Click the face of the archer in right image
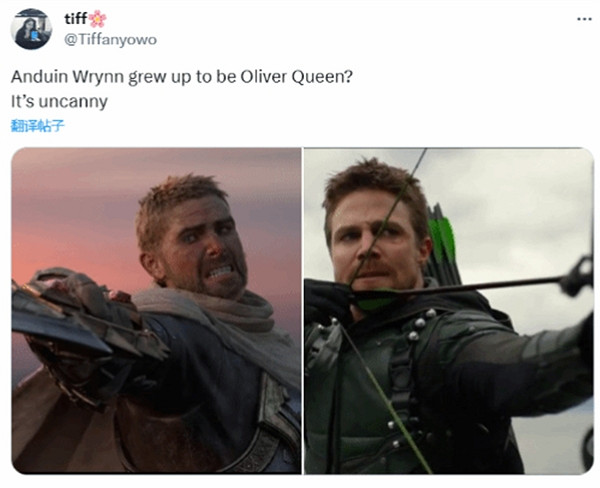 pos(373,243)
